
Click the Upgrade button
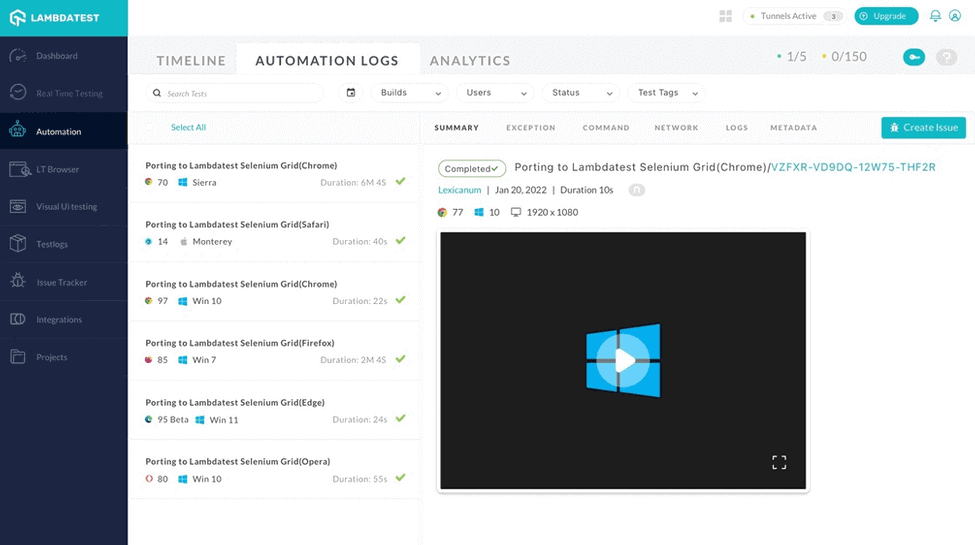(x=886, y=16)
